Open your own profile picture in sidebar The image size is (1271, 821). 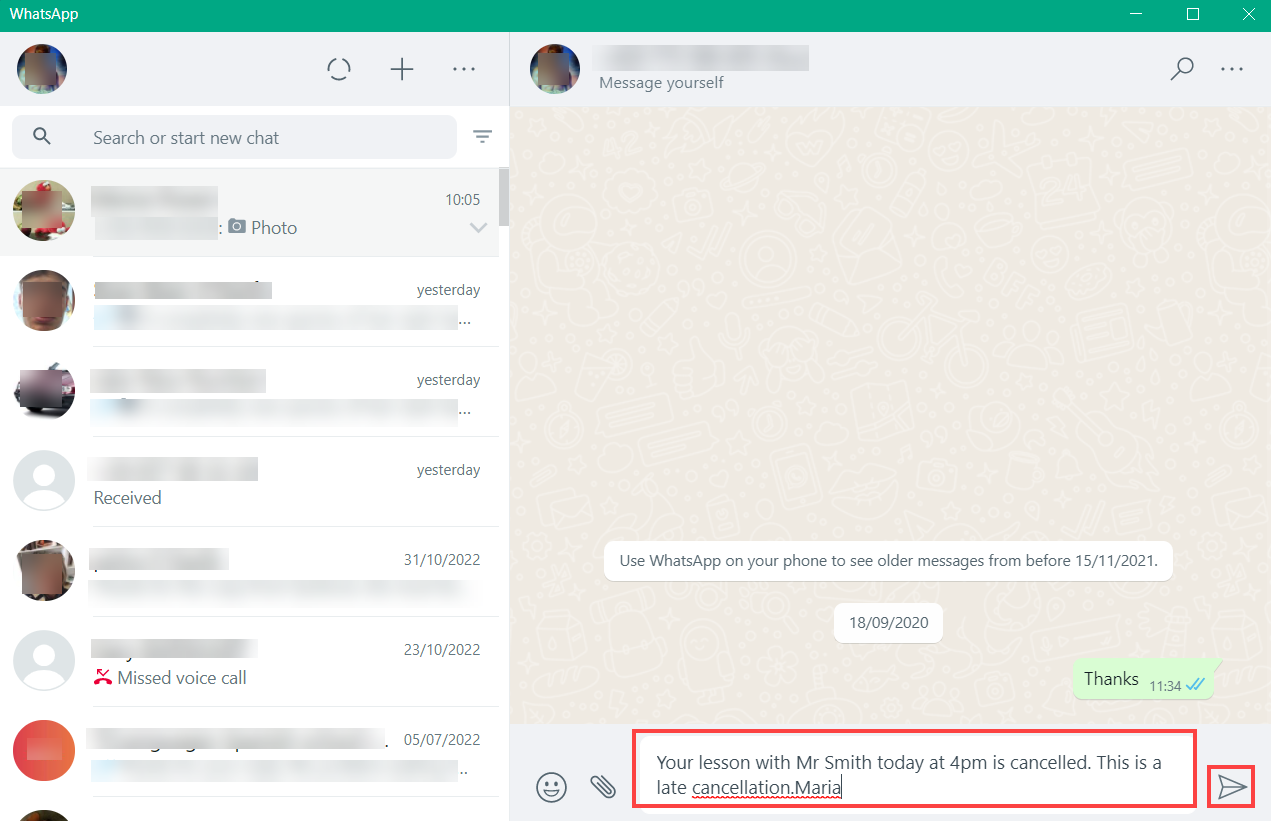point(42,69)
